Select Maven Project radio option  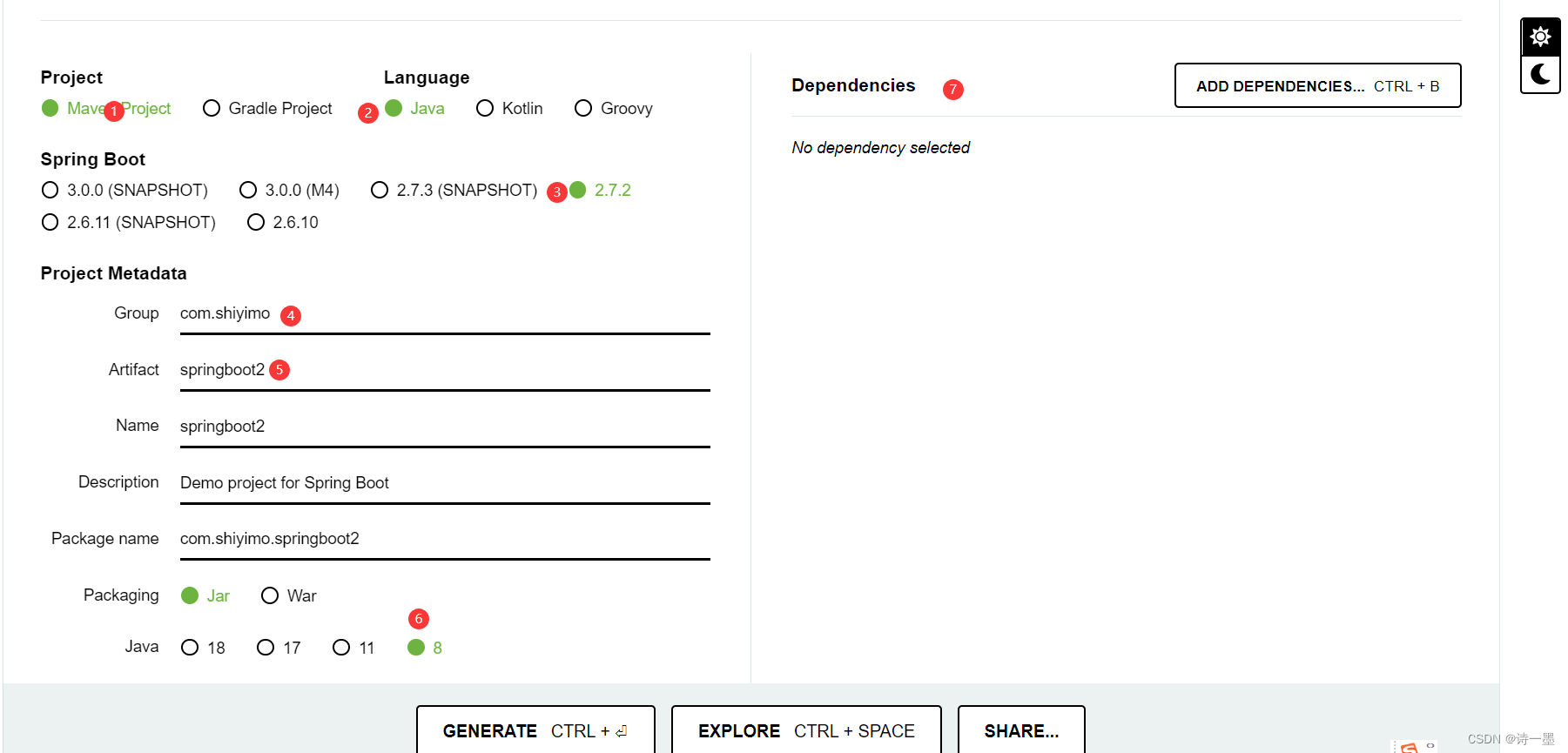pos(106,108)
